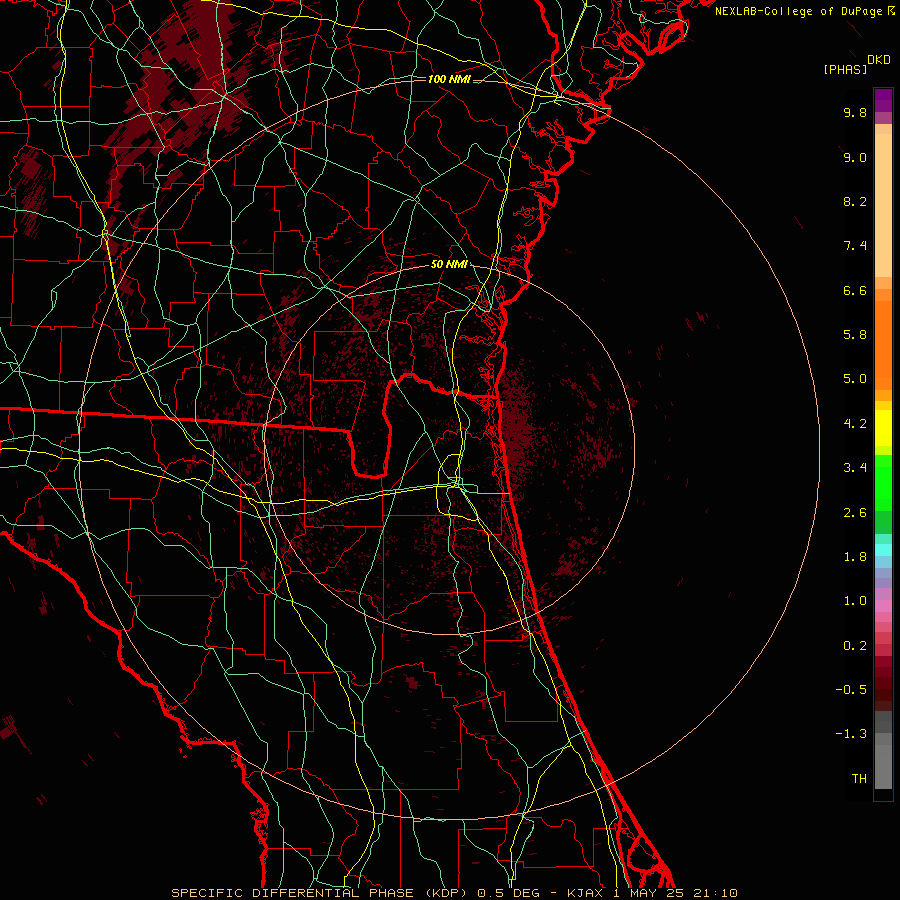Click the 7.4 color scale value
The height and width of the screenshot is (900, 900).
pyautogui.click(x=855, y=246)
